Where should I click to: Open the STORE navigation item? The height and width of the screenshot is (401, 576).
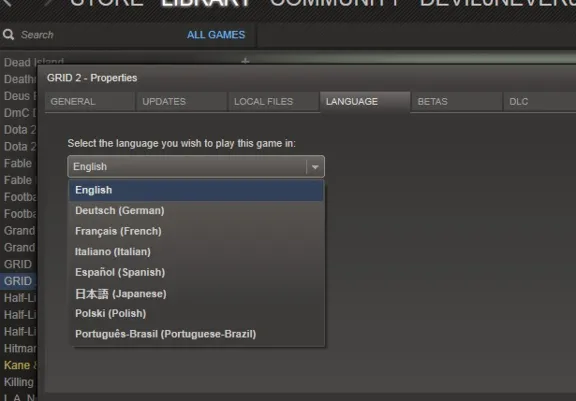[107, 3]
